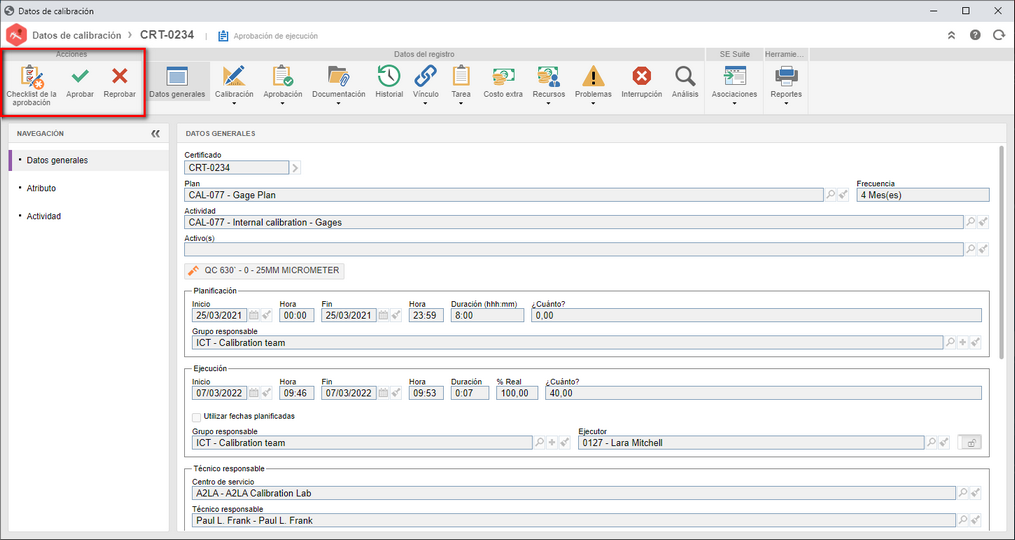1015x540 pixels.
Task: Click search icon for Plan field
Action: point(831,194)
